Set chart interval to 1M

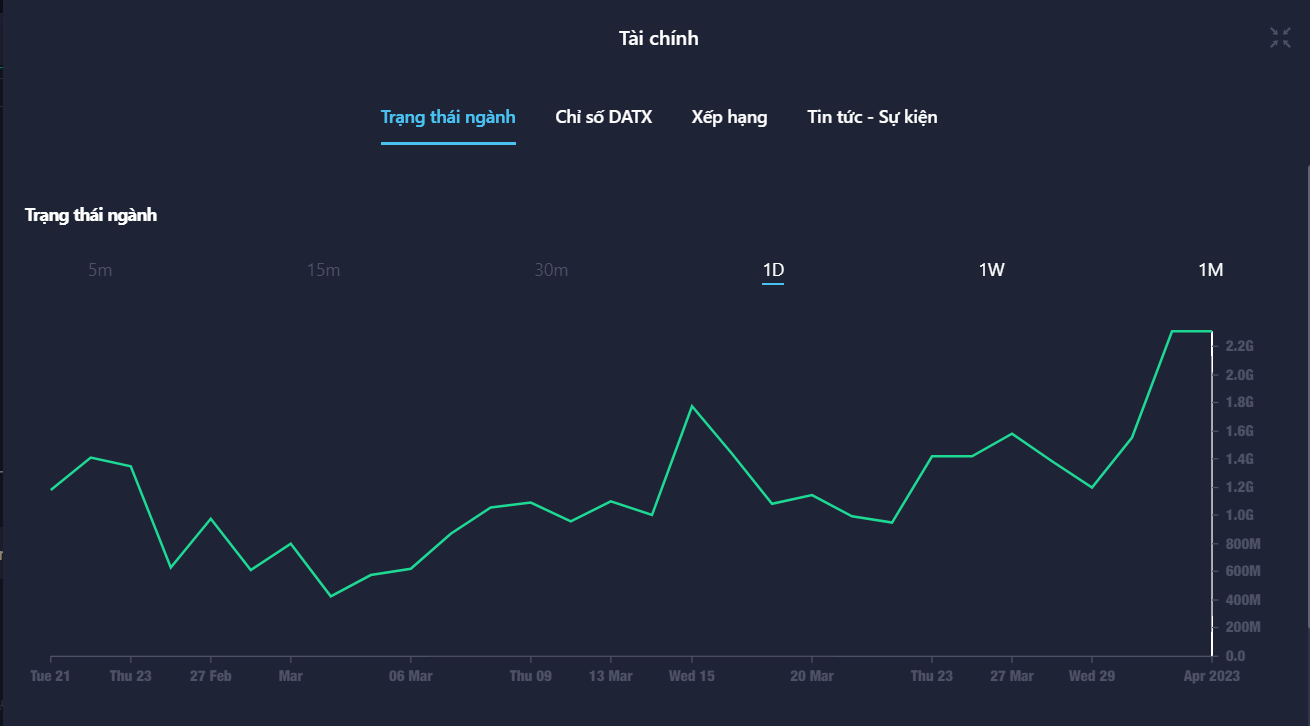point(1210,270)
